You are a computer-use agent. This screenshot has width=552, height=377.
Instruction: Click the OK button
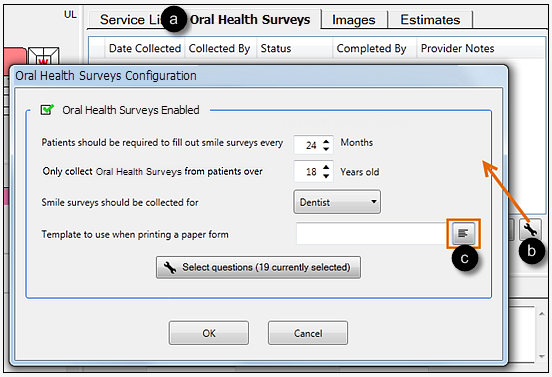(x=209, y=333)
